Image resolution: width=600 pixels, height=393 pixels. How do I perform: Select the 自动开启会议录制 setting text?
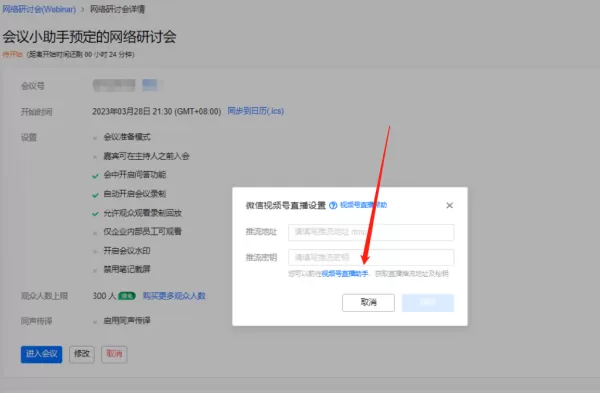(135, 194)
